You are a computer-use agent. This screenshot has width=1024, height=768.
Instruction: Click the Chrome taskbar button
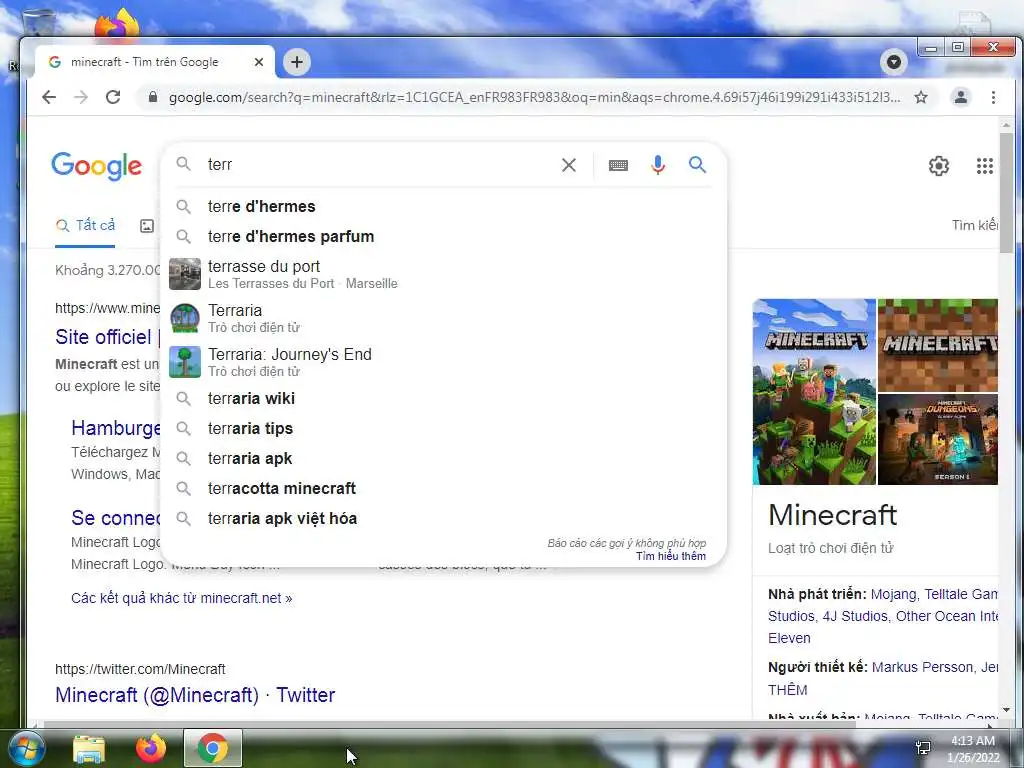(213, 748)
